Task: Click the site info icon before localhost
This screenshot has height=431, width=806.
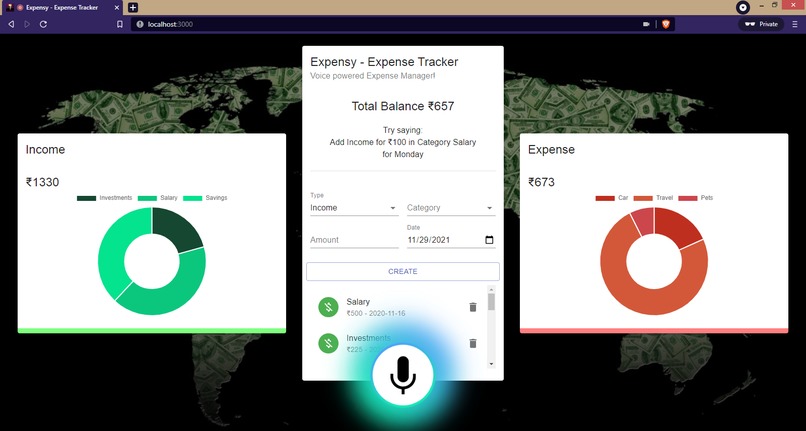Action: [x=140, y=24]
